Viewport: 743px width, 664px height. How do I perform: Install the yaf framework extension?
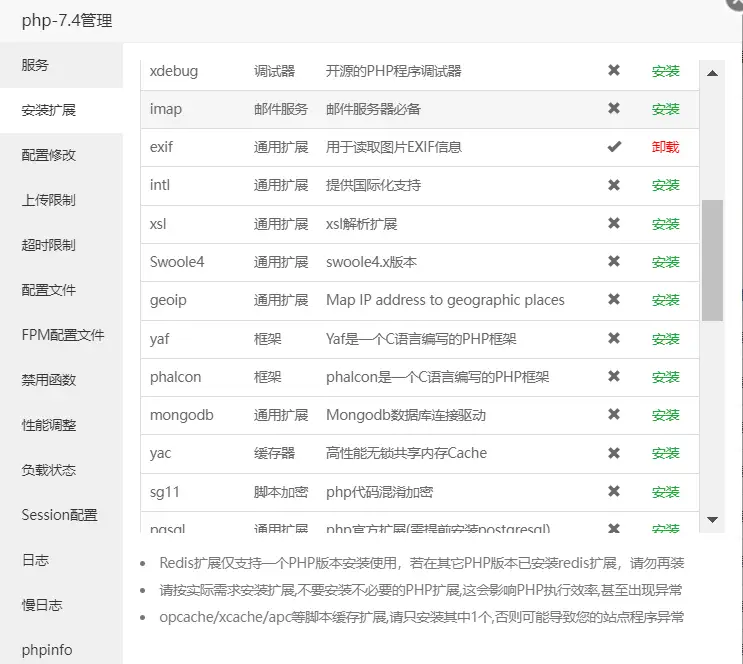[x=665, y=339]
